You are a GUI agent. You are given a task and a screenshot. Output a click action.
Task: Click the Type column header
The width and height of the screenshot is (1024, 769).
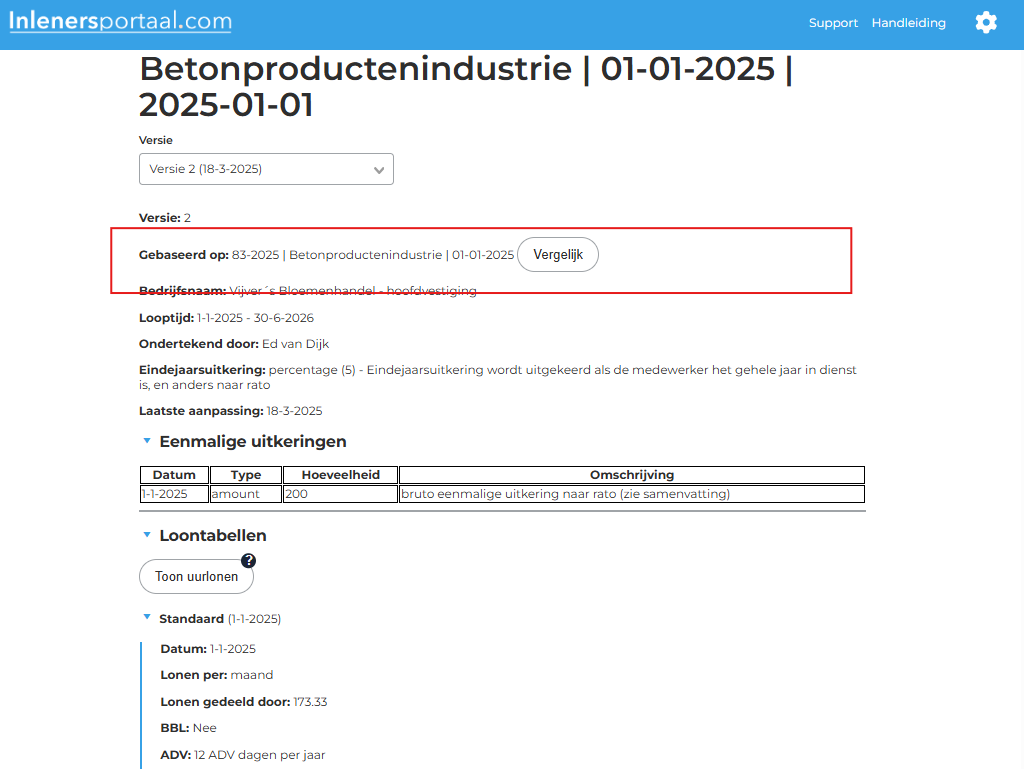[245, 475]
